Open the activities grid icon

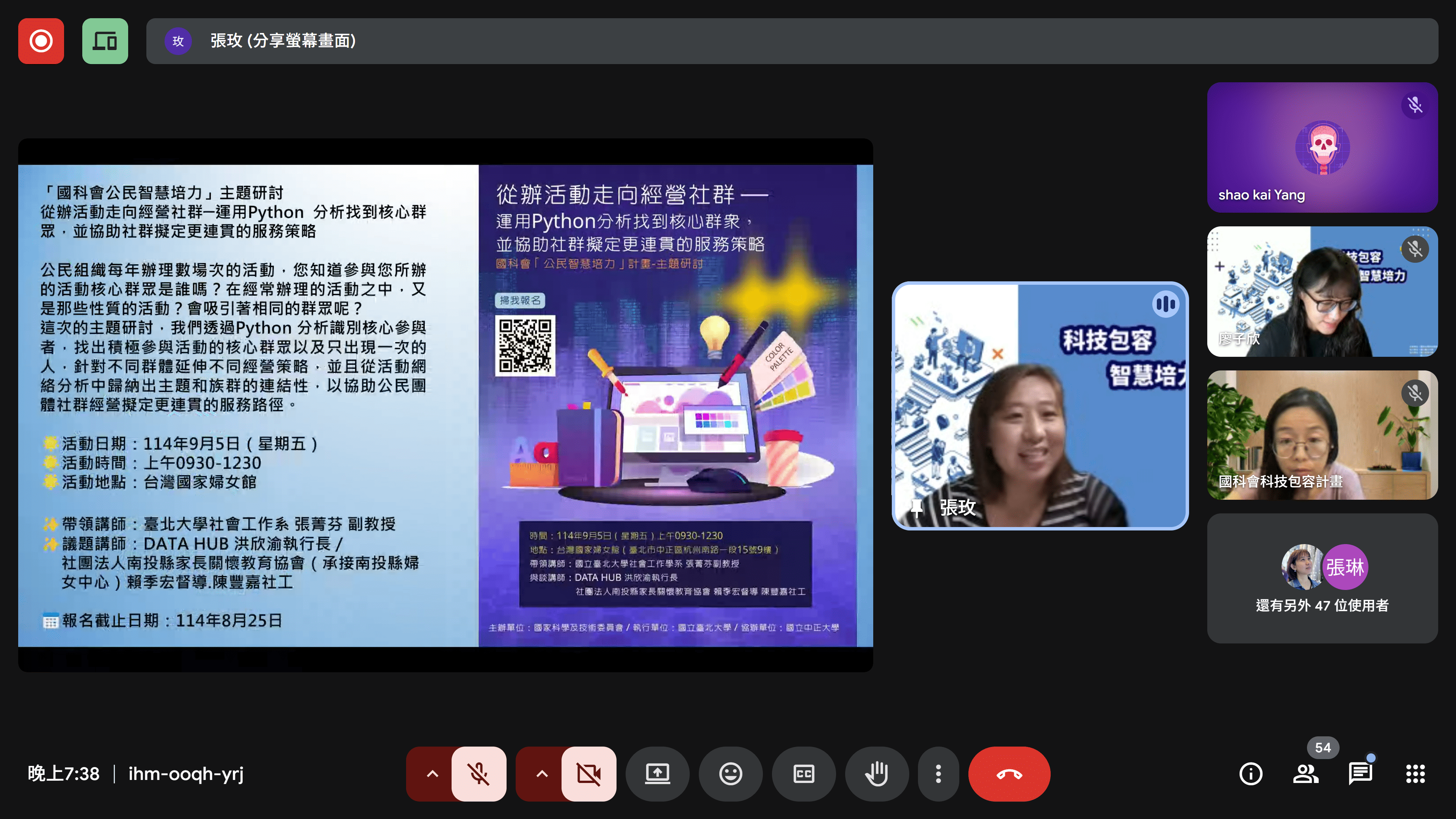pos(1415,773)
